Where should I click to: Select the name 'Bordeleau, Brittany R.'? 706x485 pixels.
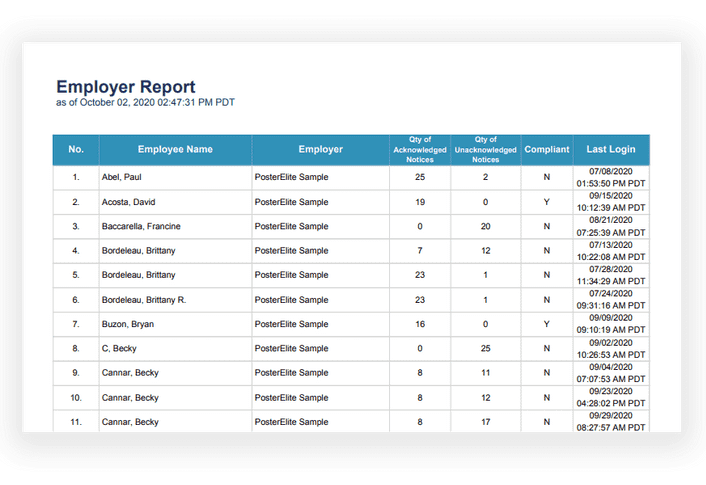tap(144, 300)
